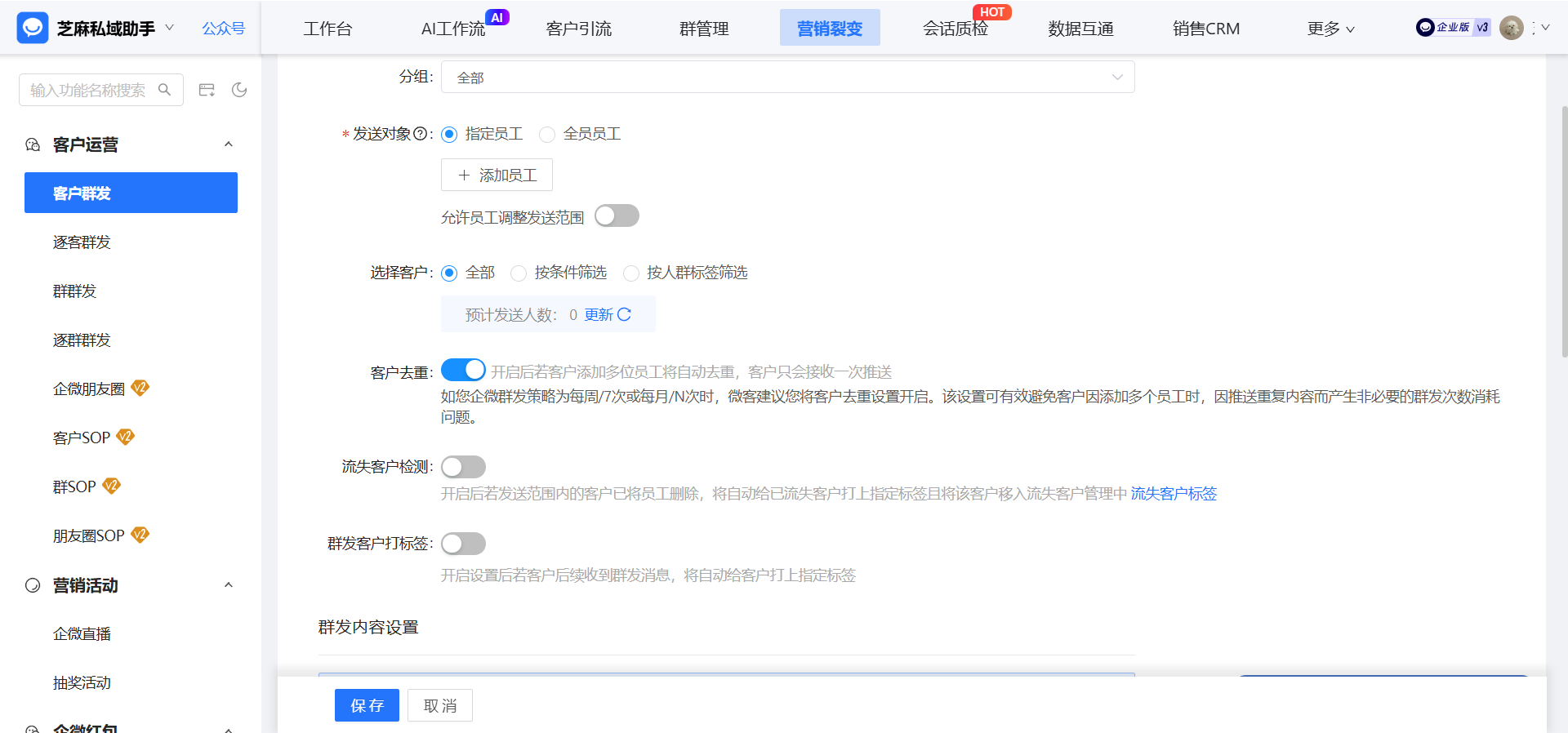Click the 芝麻私域助手 logo icon
Screen dimensions: 1568x733
33,28
